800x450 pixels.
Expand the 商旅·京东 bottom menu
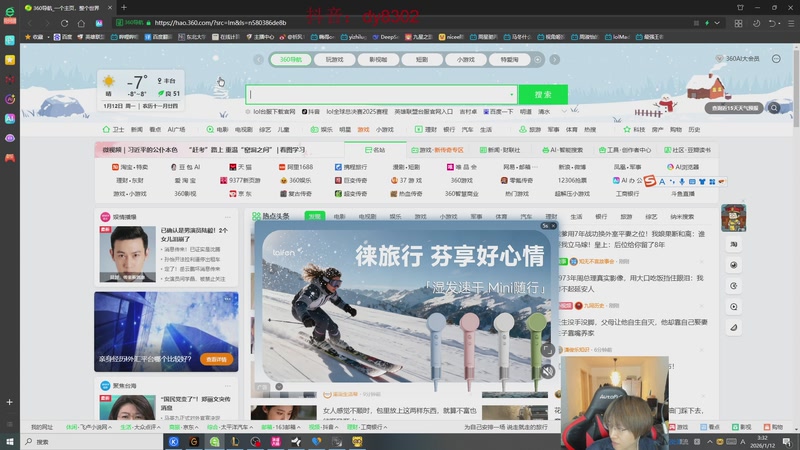(184, 427)
